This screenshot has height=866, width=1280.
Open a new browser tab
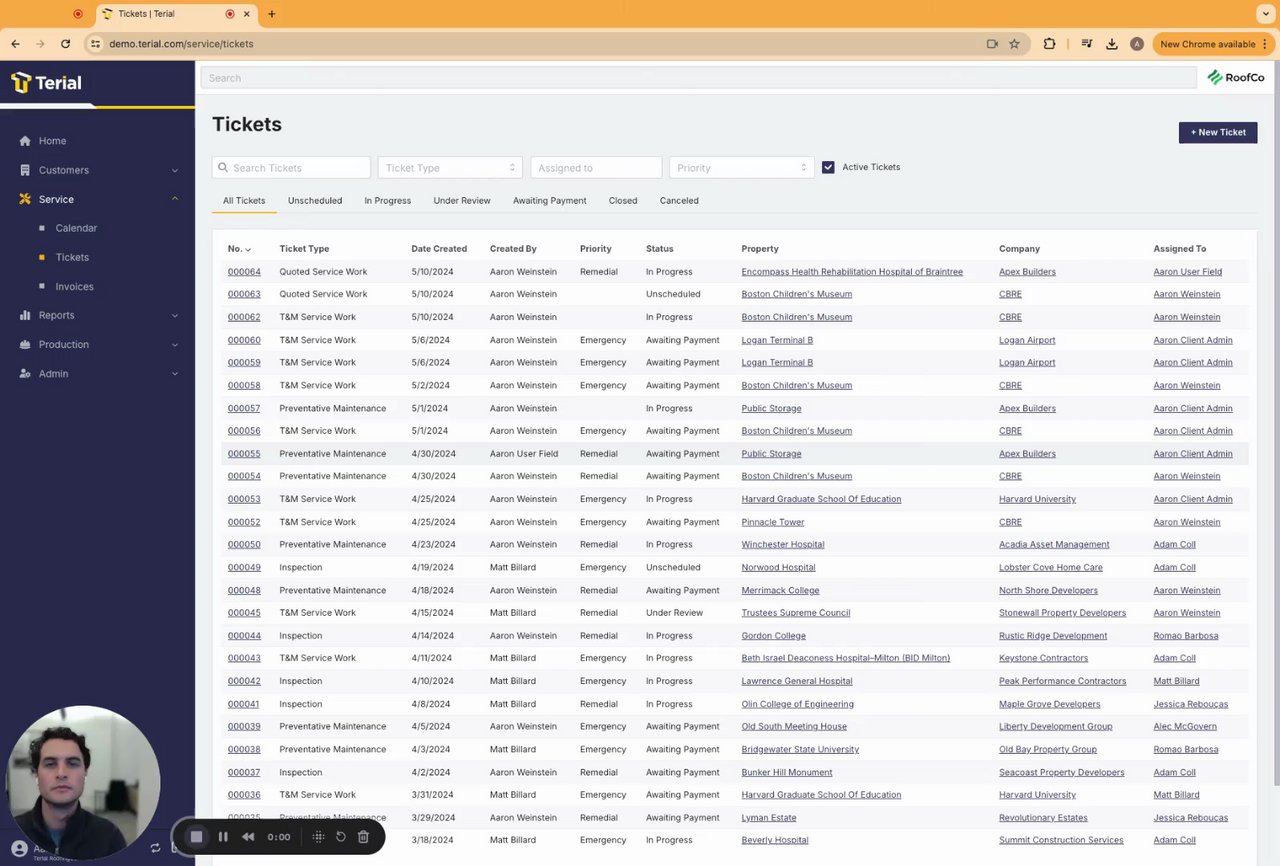click(x=271, y=14)
